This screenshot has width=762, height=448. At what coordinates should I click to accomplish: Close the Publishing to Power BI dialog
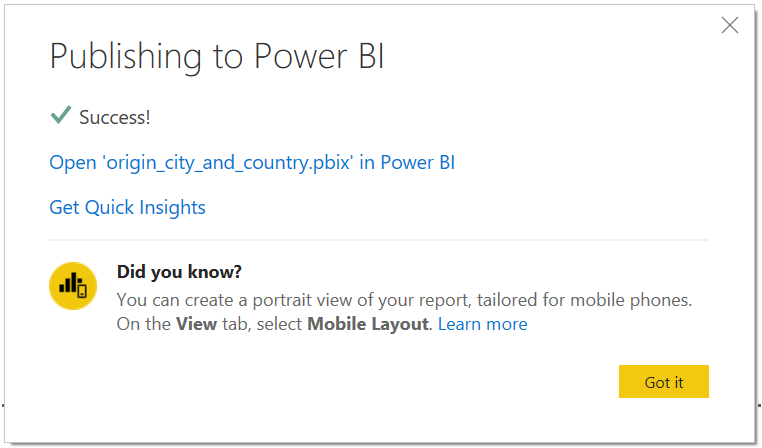pos(729,25)
